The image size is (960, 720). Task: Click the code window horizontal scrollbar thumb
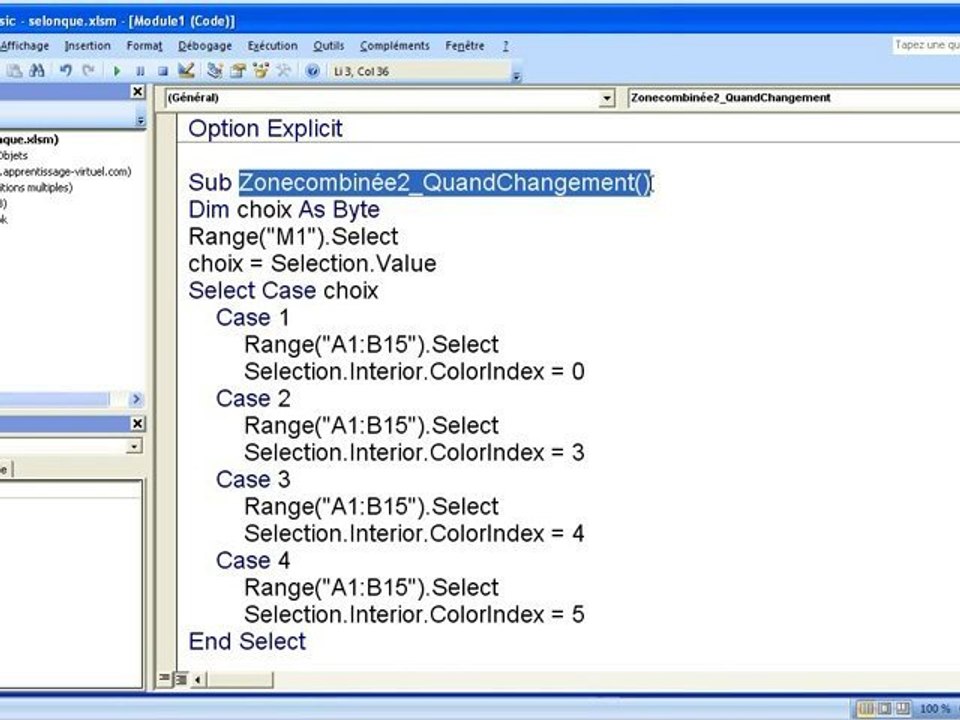[239, 680]
